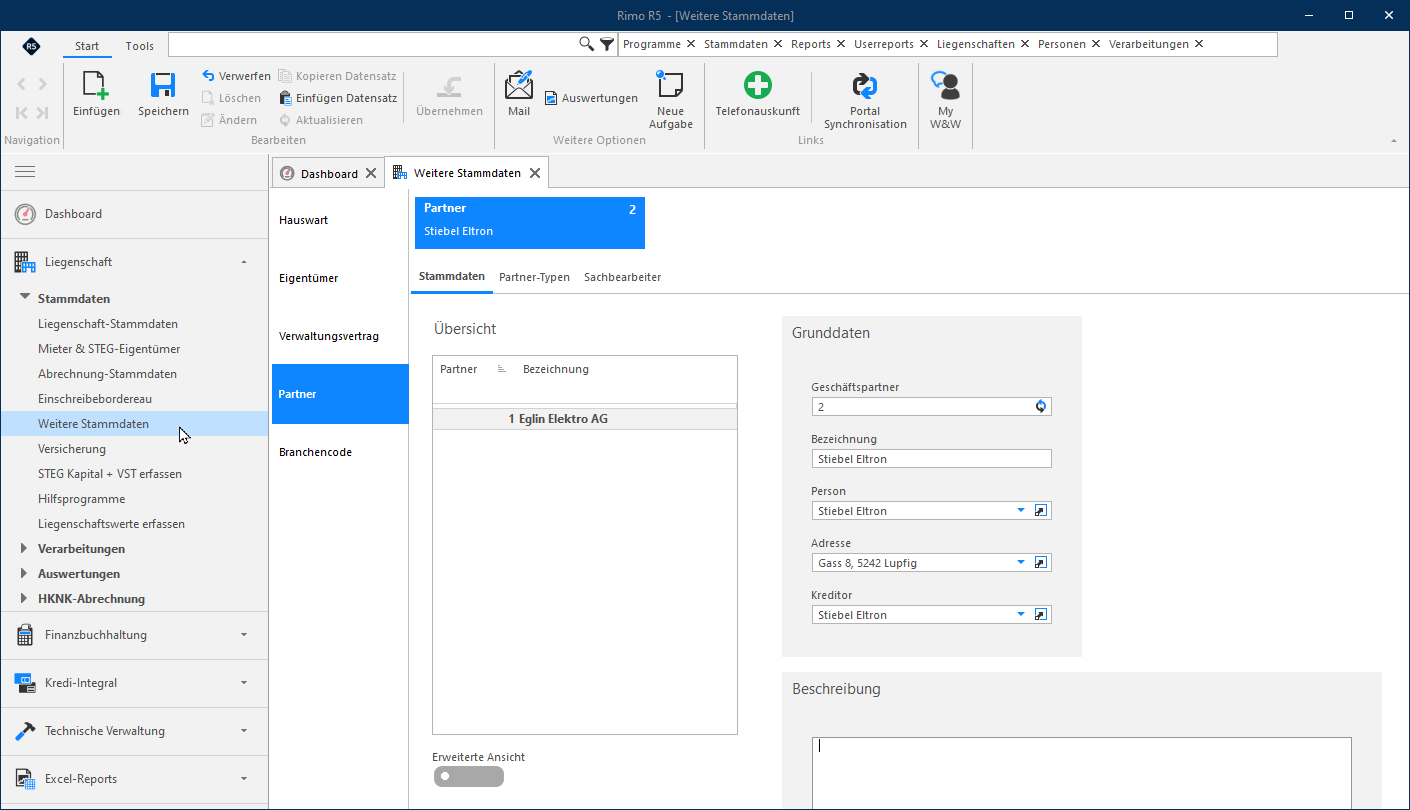Open Dashboard in the sidebar
Image resolution: width=1410 pixels, height=810 pixels.
point(134,214)
